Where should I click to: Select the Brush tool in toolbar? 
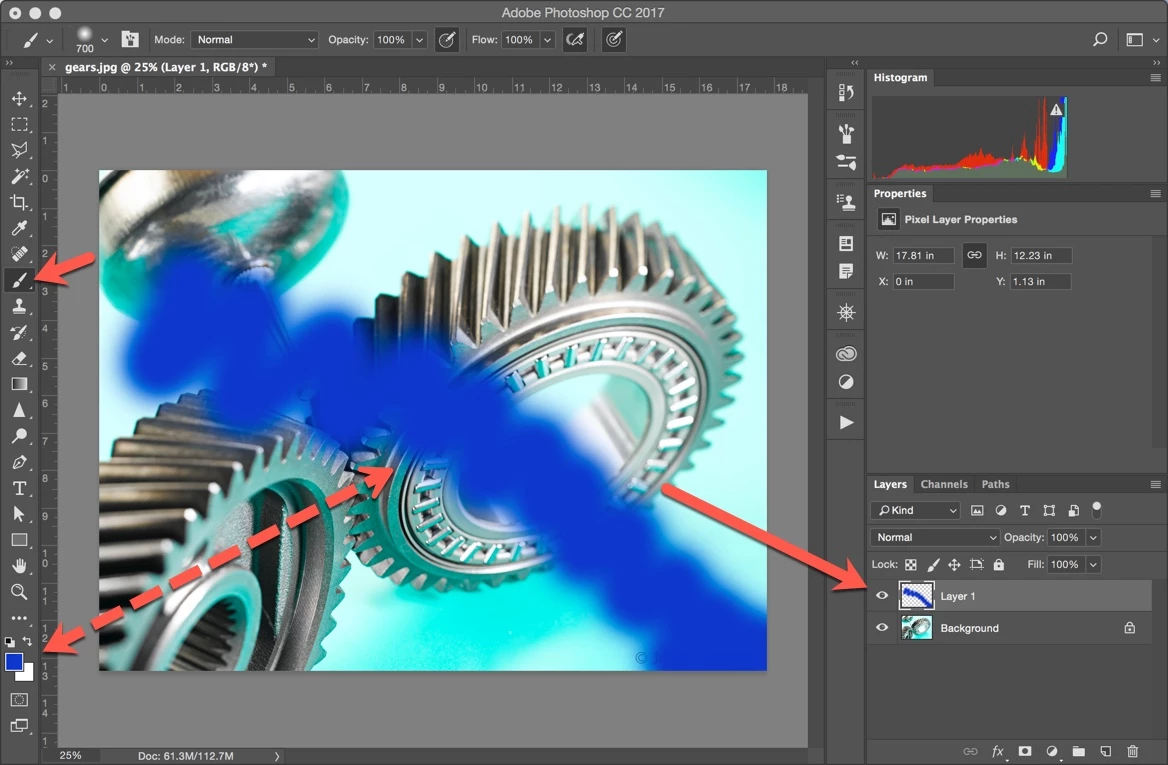pos(19,280)
